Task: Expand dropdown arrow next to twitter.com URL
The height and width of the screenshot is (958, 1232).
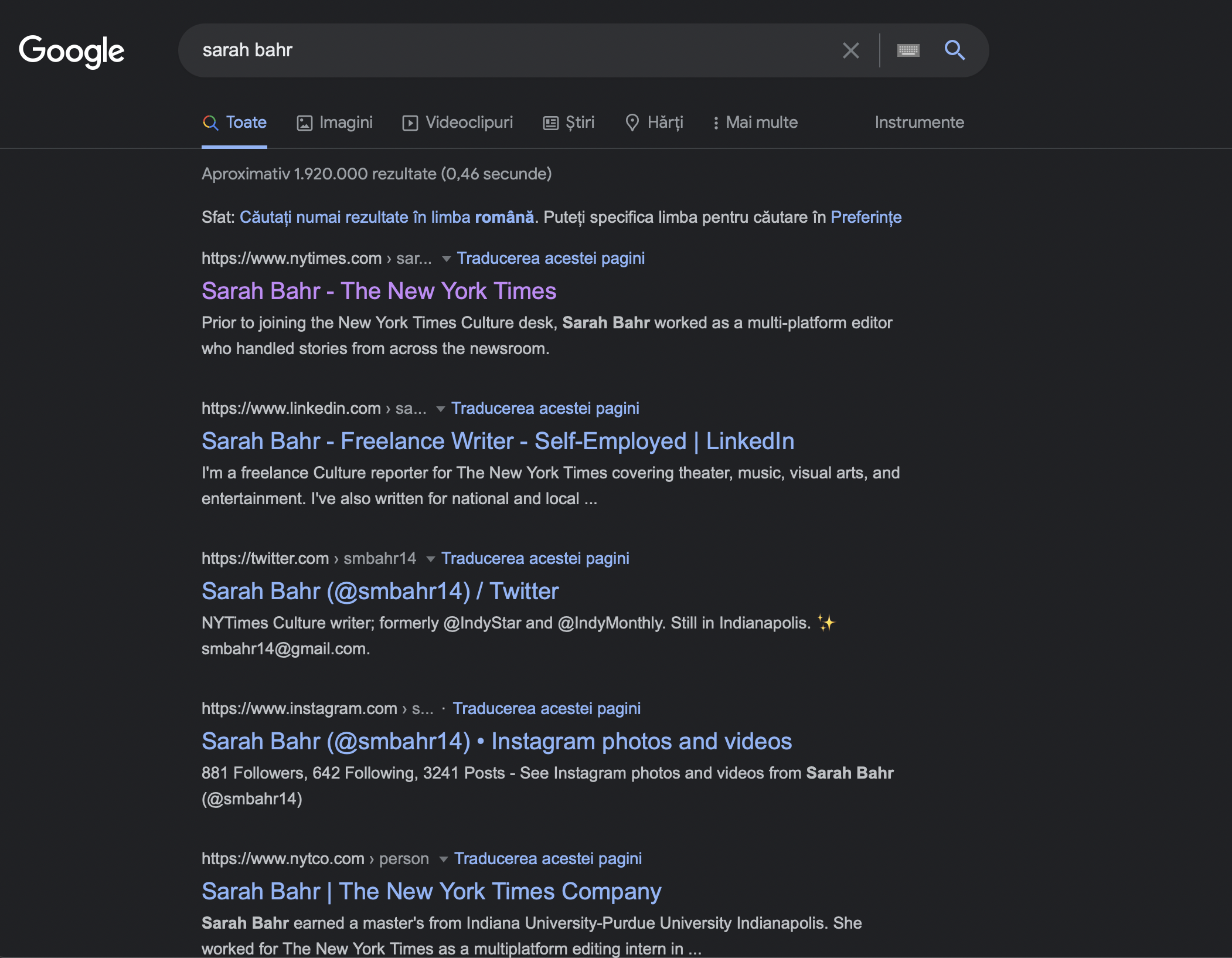Action: (x=430, y=559)
